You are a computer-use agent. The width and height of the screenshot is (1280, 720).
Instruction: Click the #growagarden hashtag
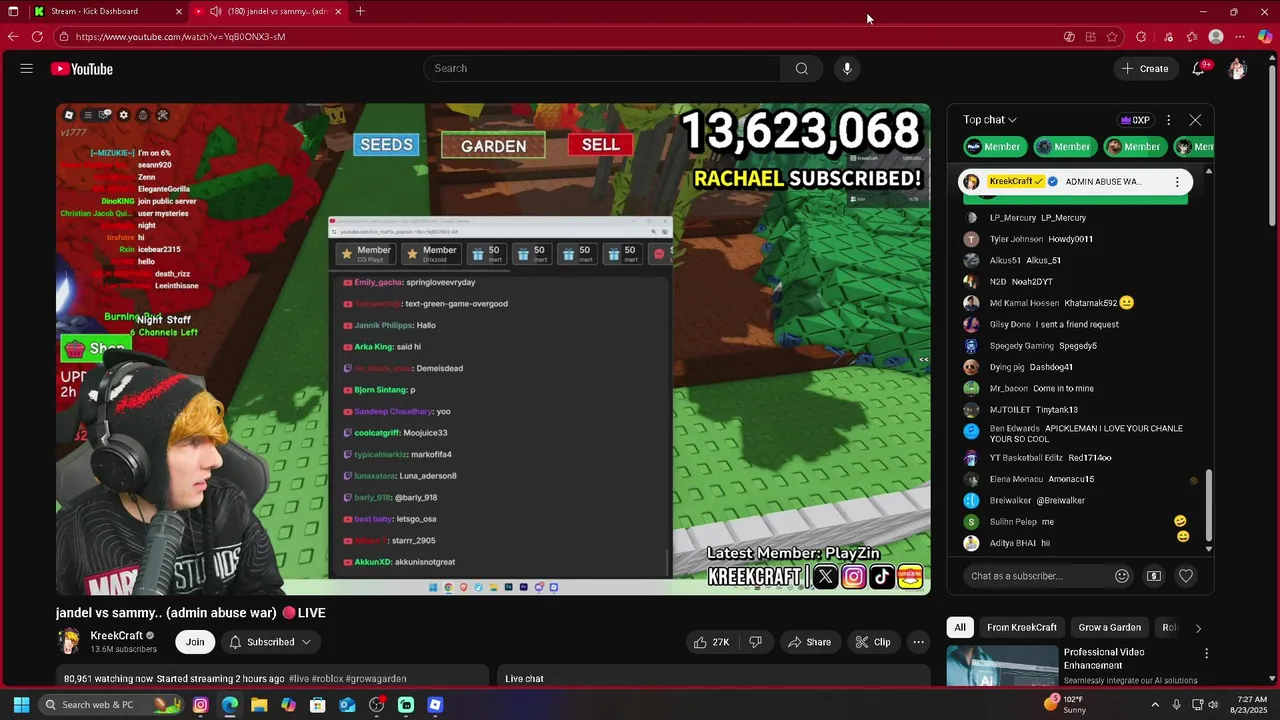point(376,679)
